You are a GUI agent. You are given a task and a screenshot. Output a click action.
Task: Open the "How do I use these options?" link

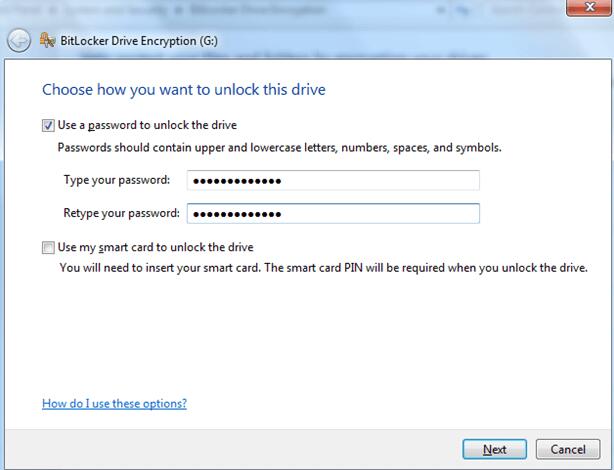[114, 403]
